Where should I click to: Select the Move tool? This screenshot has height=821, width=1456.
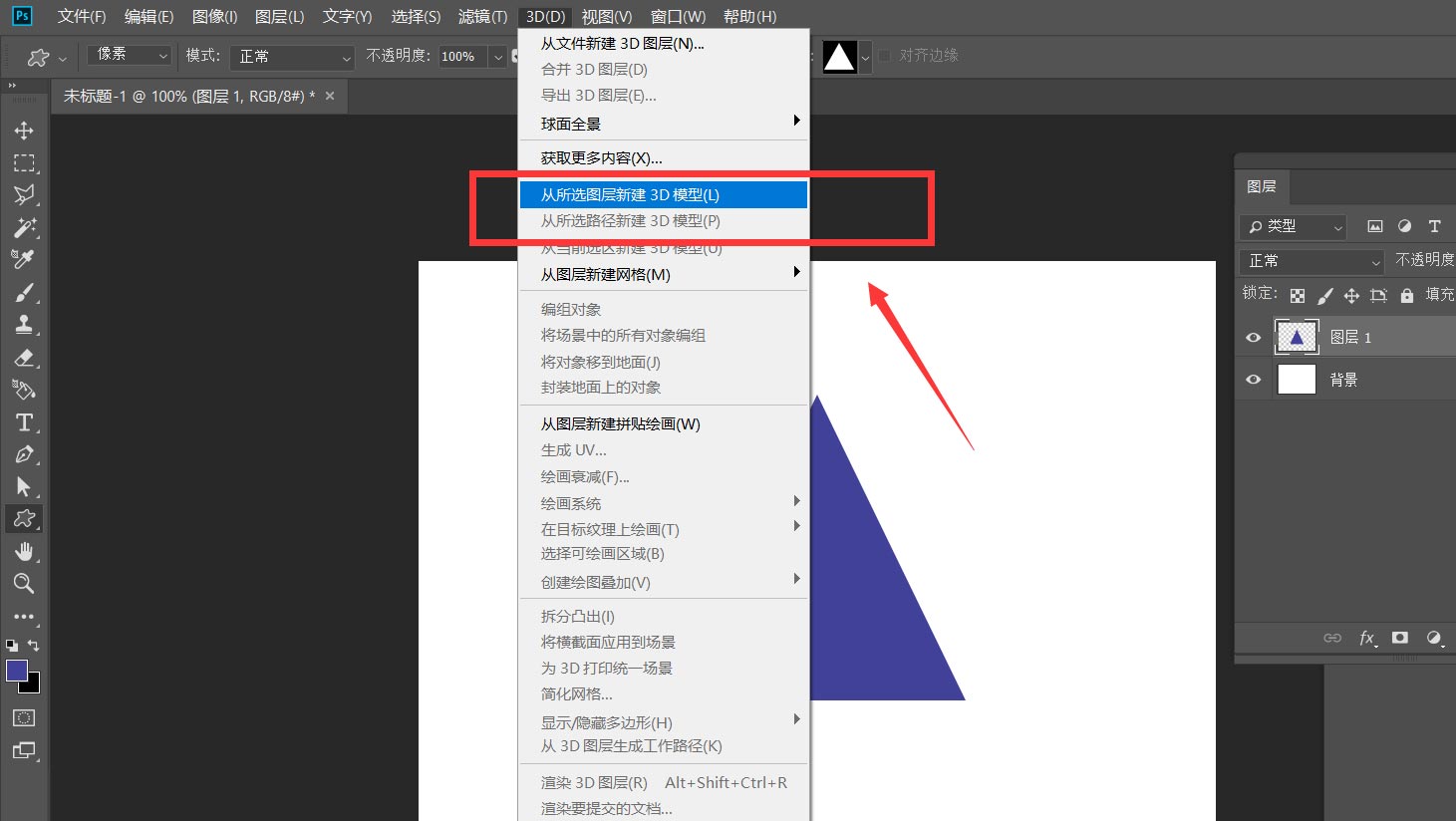point(24,130)
